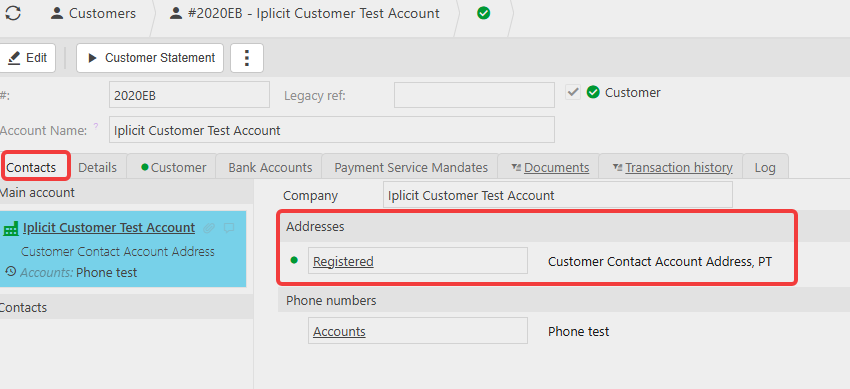Click the account number field 2020EB
This screenshot has width=850, height=389.
[x=189, y=95]
